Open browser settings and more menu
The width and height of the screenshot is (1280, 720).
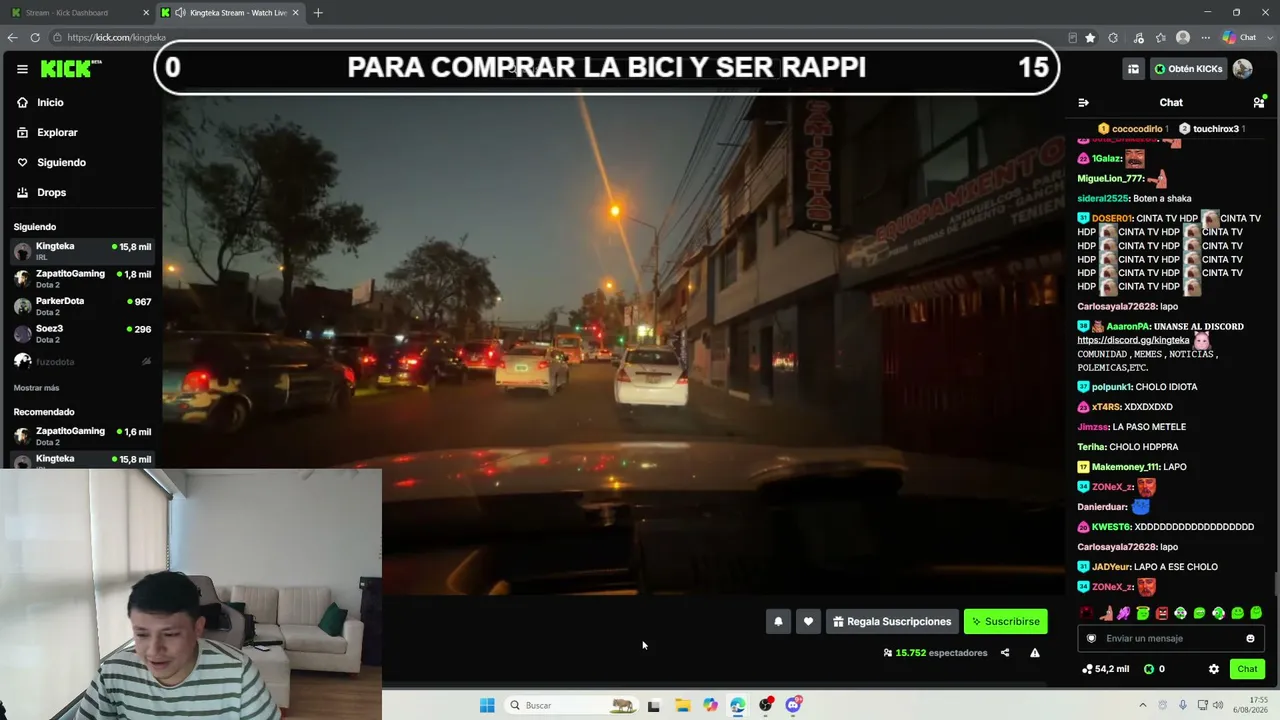point(1205,37)
